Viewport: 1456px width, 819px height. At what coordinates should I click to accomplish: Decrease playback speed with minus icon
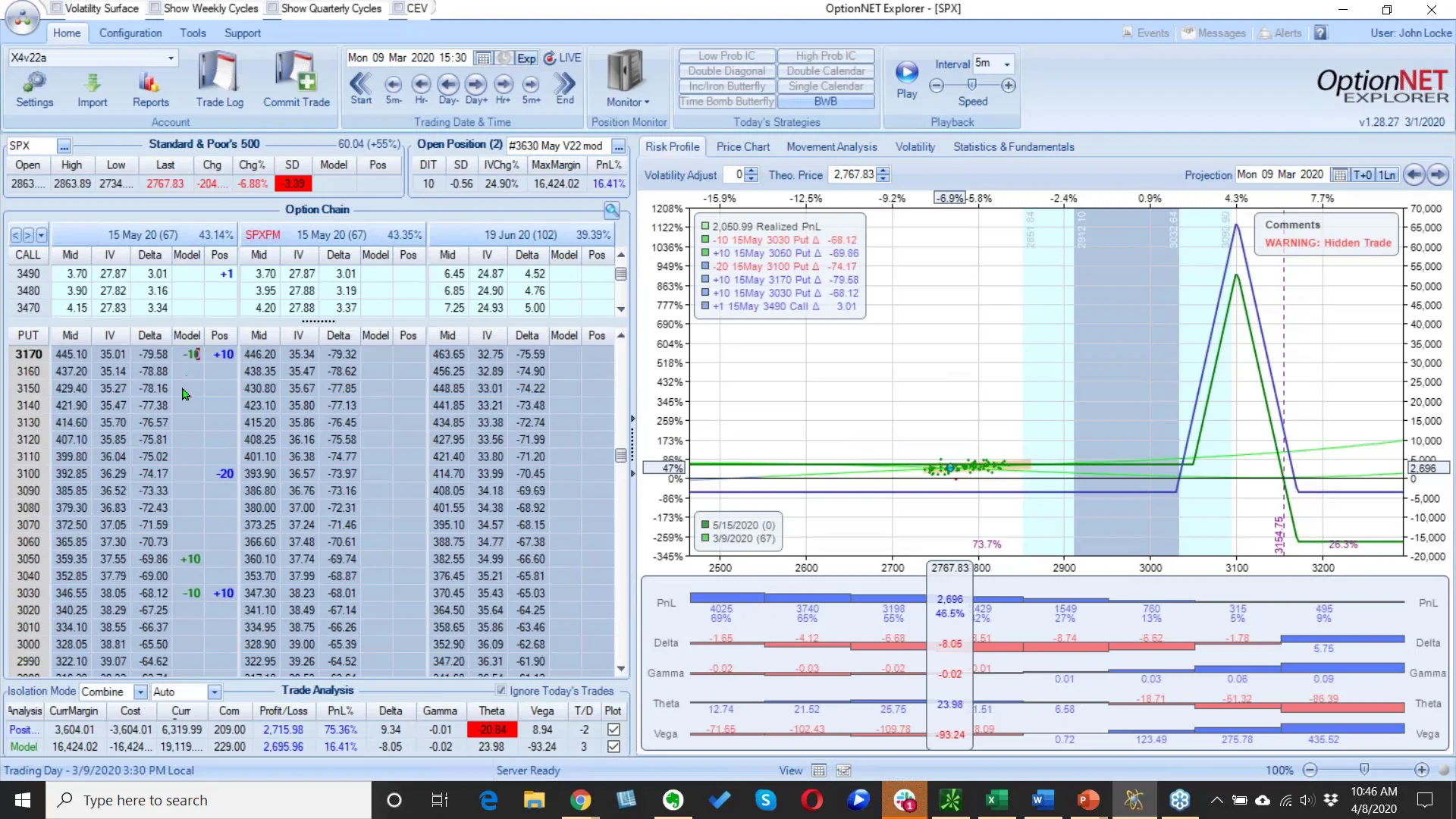click(x=937, y=86)
